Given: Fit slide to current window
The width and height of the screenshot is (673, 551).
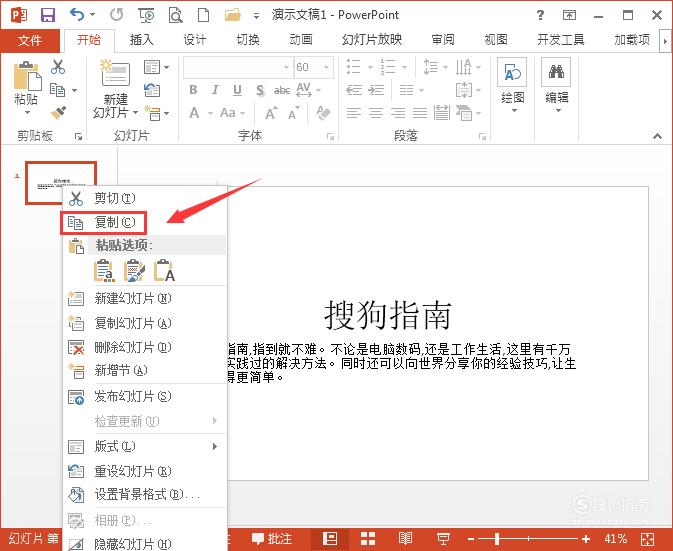Looking at the screenshot, I should coord(647,539).
